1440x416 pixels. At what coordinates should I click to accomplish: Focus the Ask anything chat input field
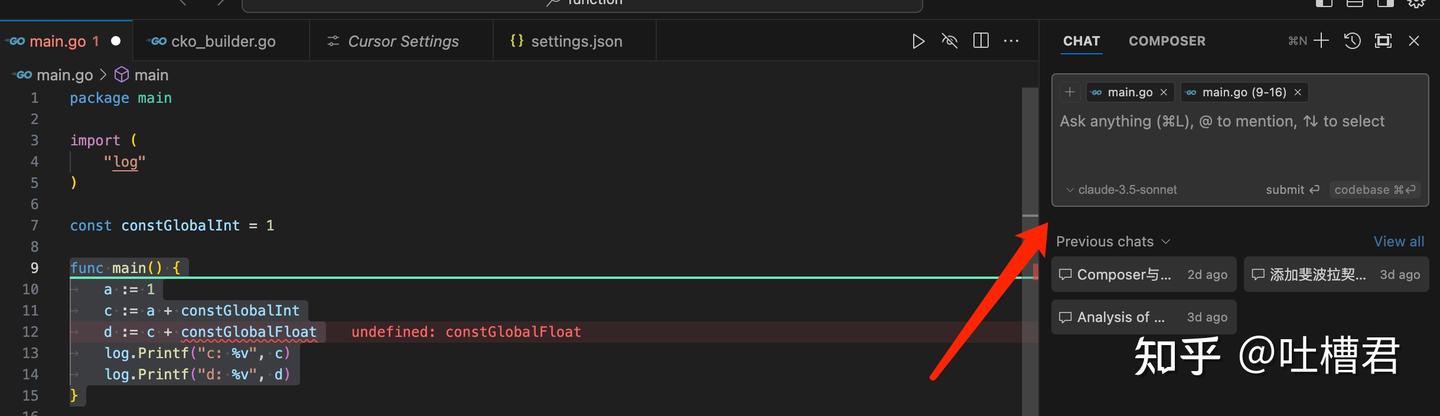(1240, 140)
